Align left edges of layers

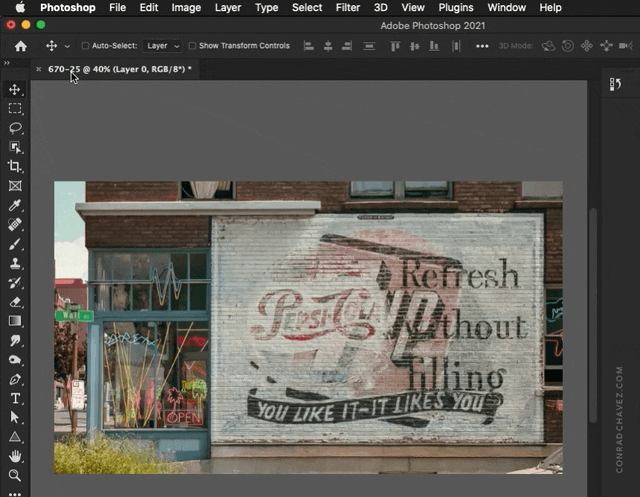pos(309,46)
